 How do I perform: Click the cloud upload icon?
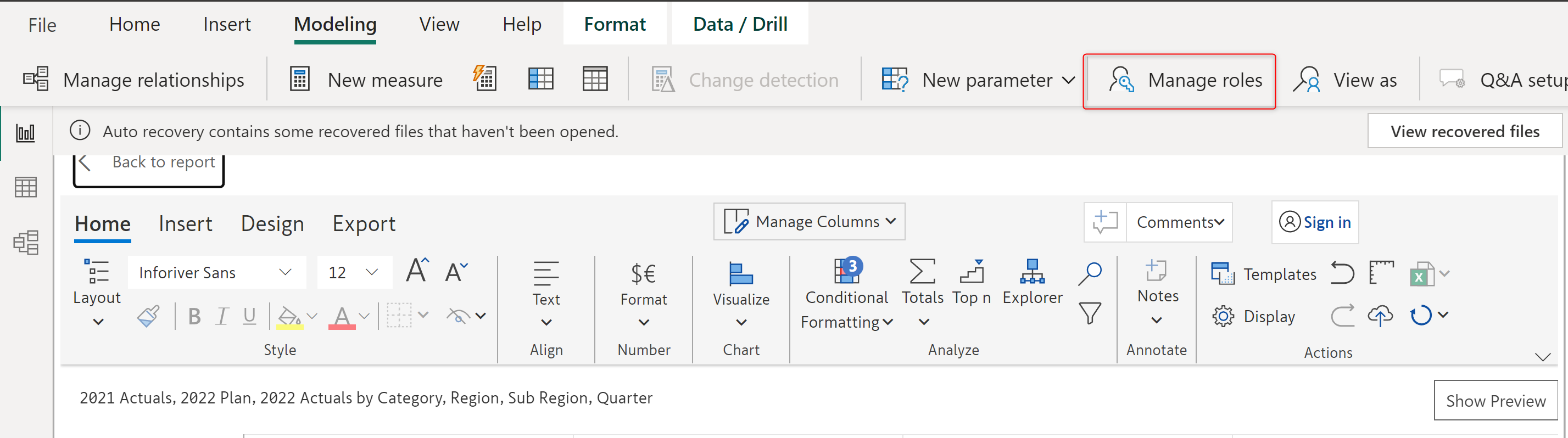click(x=1380, y=316)
